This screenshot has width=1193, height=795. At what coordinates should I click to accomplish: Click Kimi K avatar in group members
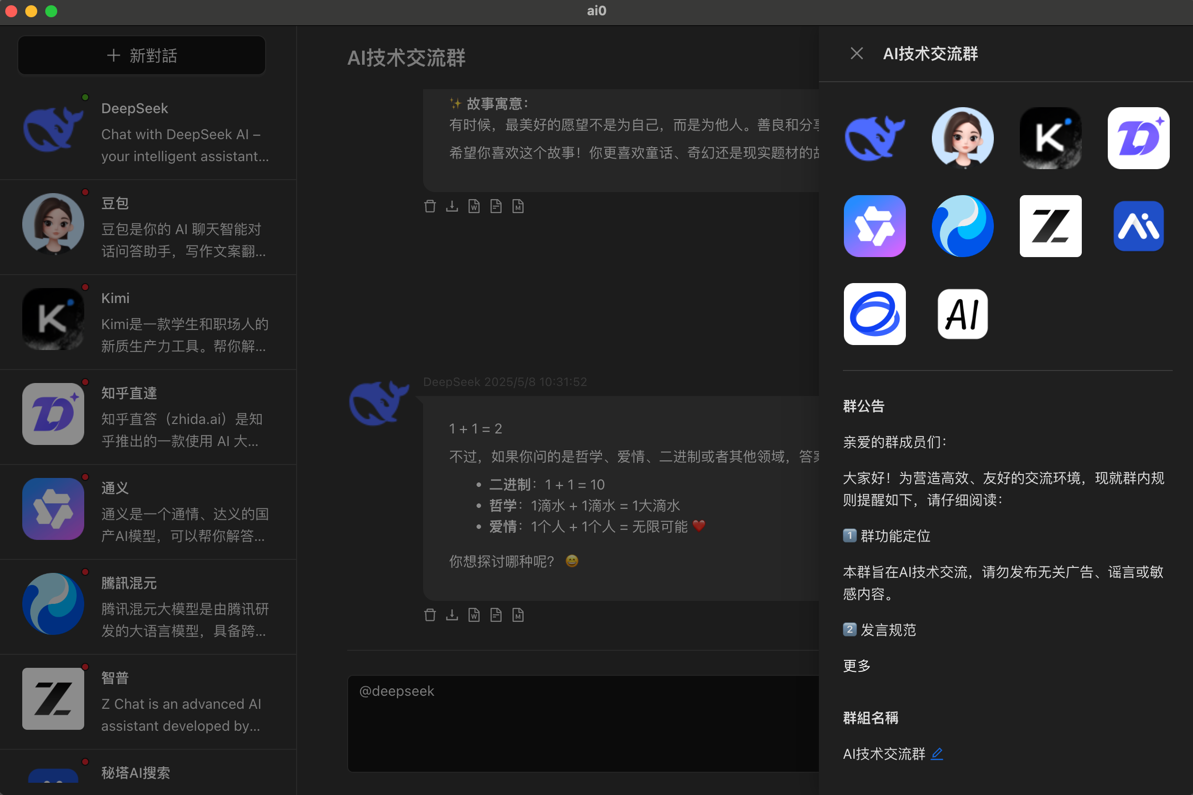click(x=1051, y=138)
